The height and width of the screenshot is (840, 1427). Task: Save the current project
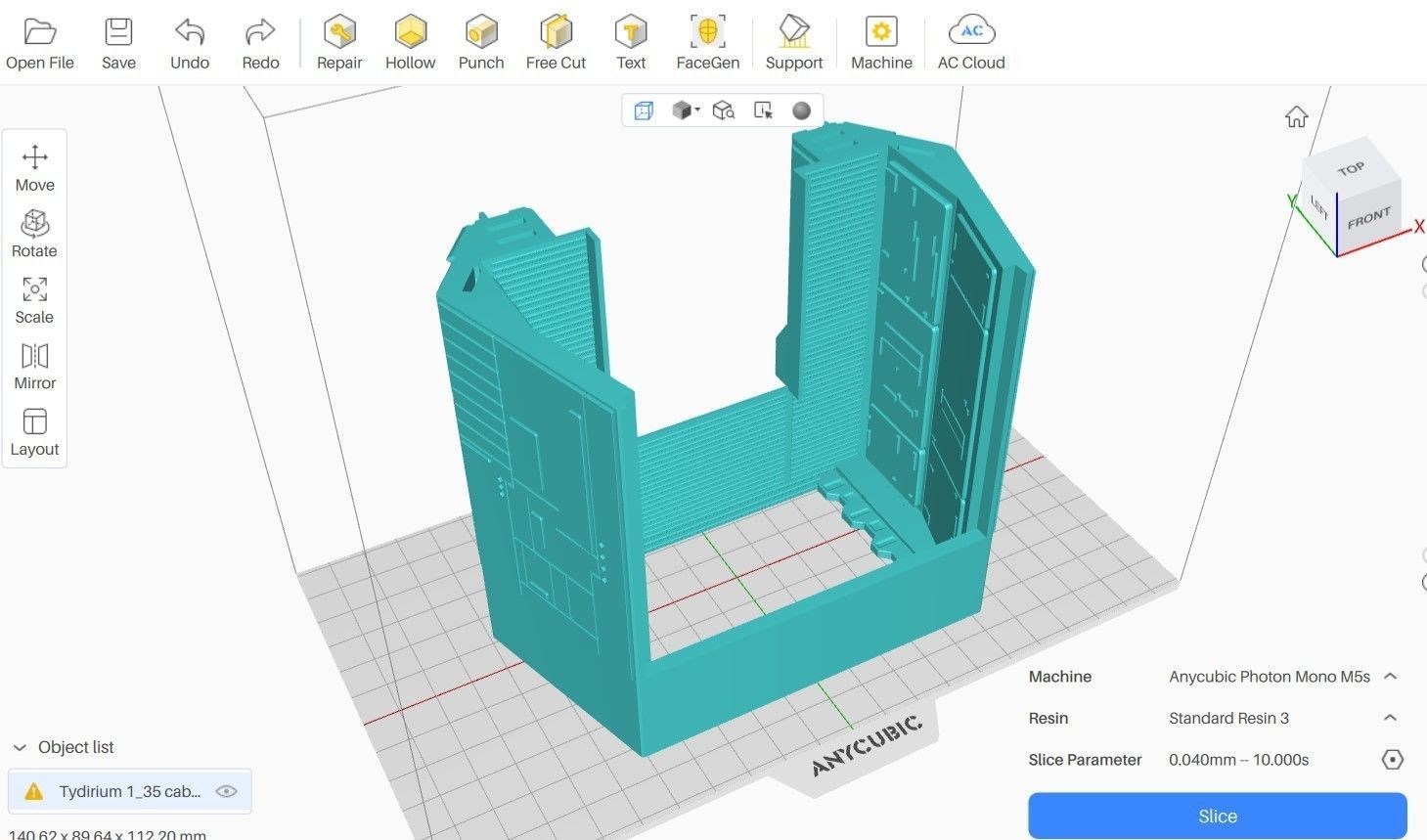(118, 44)
